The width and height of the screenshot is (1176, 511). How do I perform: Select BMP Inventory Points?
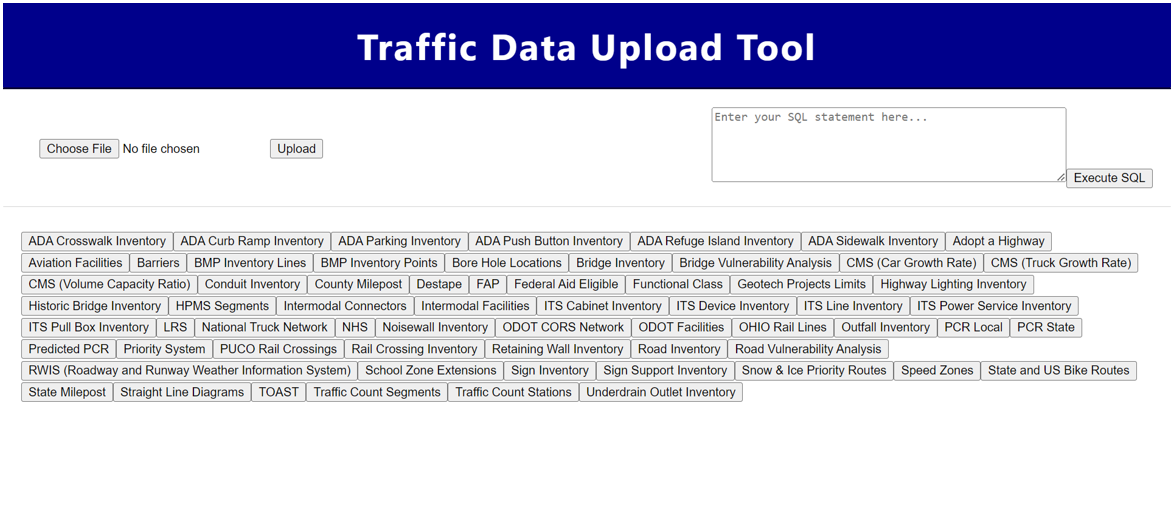click(379, 263)
